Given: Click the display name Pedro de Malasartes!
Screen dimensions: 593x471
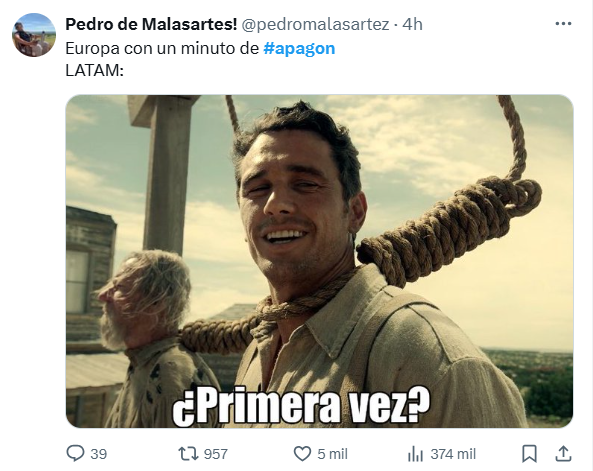Looking at the screenshot, I should pos(151,24).
